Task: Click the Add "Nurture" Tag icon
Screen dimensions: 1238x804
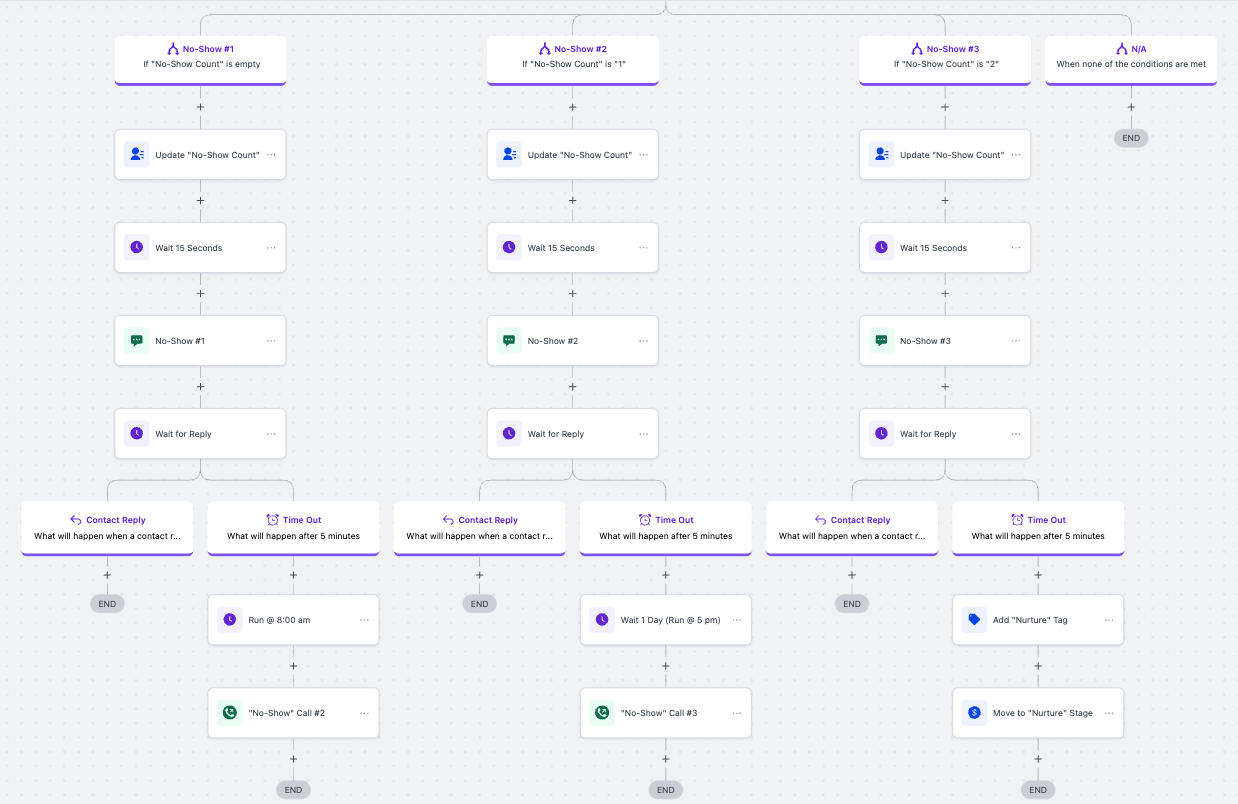Action: (974, 620)
